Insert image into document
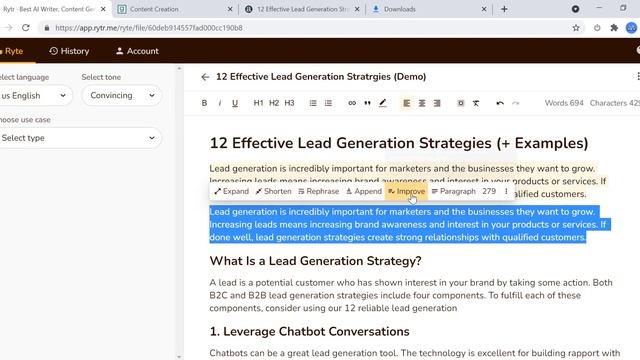 coord(460,103)
